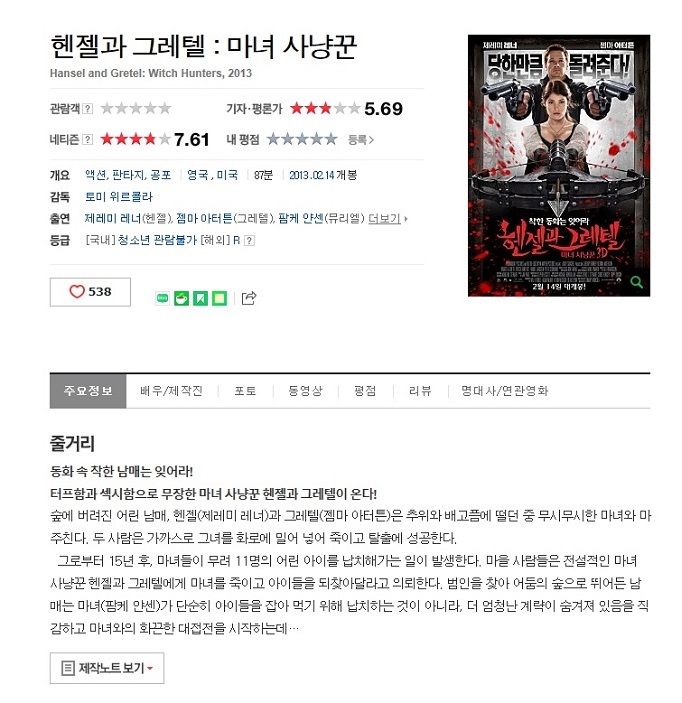
Task: Open director 토미 위르콜라 link
Action: (x=119, y=197)
